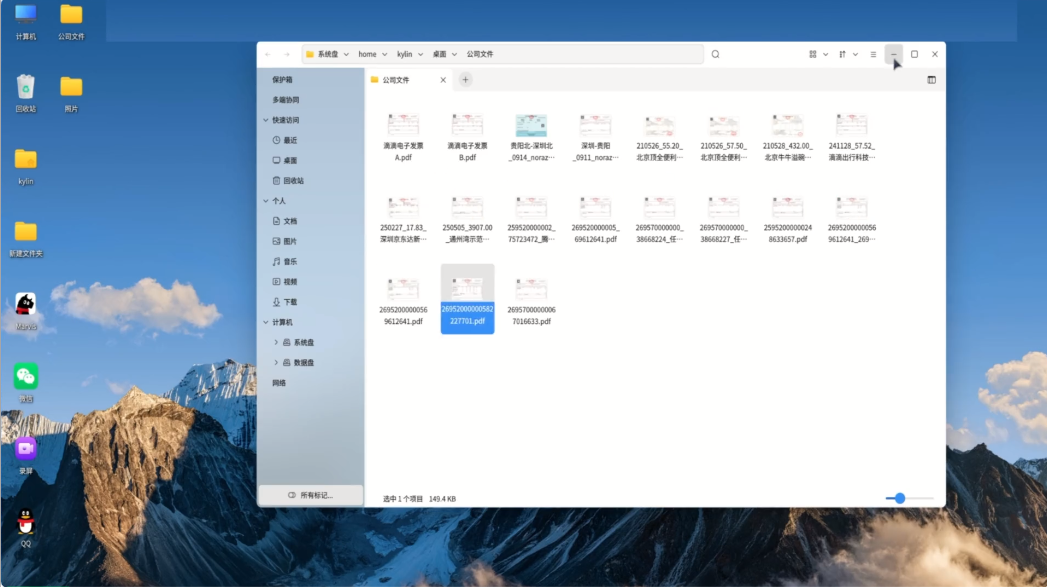This screenshot has width=1047, height=587.
Task: Open 保护箱 in the sidebar
Action: pyautogui.click(x=282, y=79)
